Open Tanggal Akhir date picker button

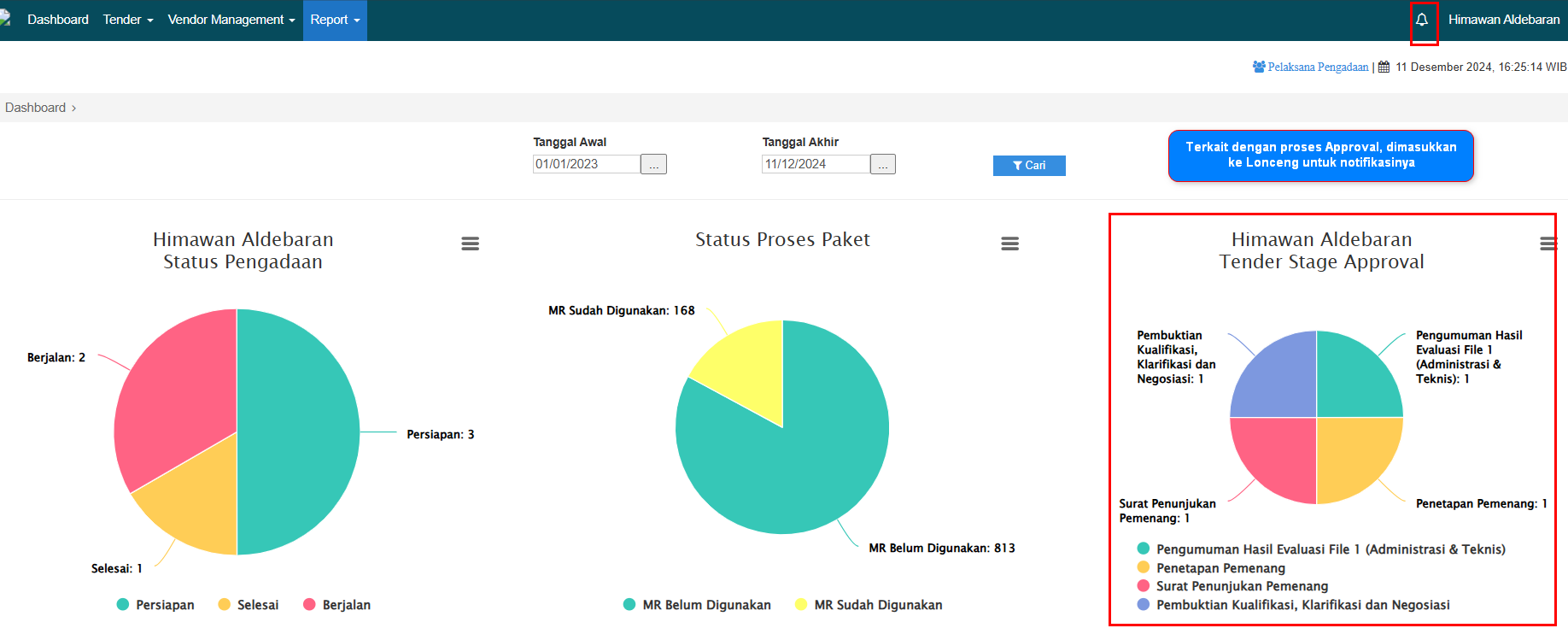click(x=882, y=164)
